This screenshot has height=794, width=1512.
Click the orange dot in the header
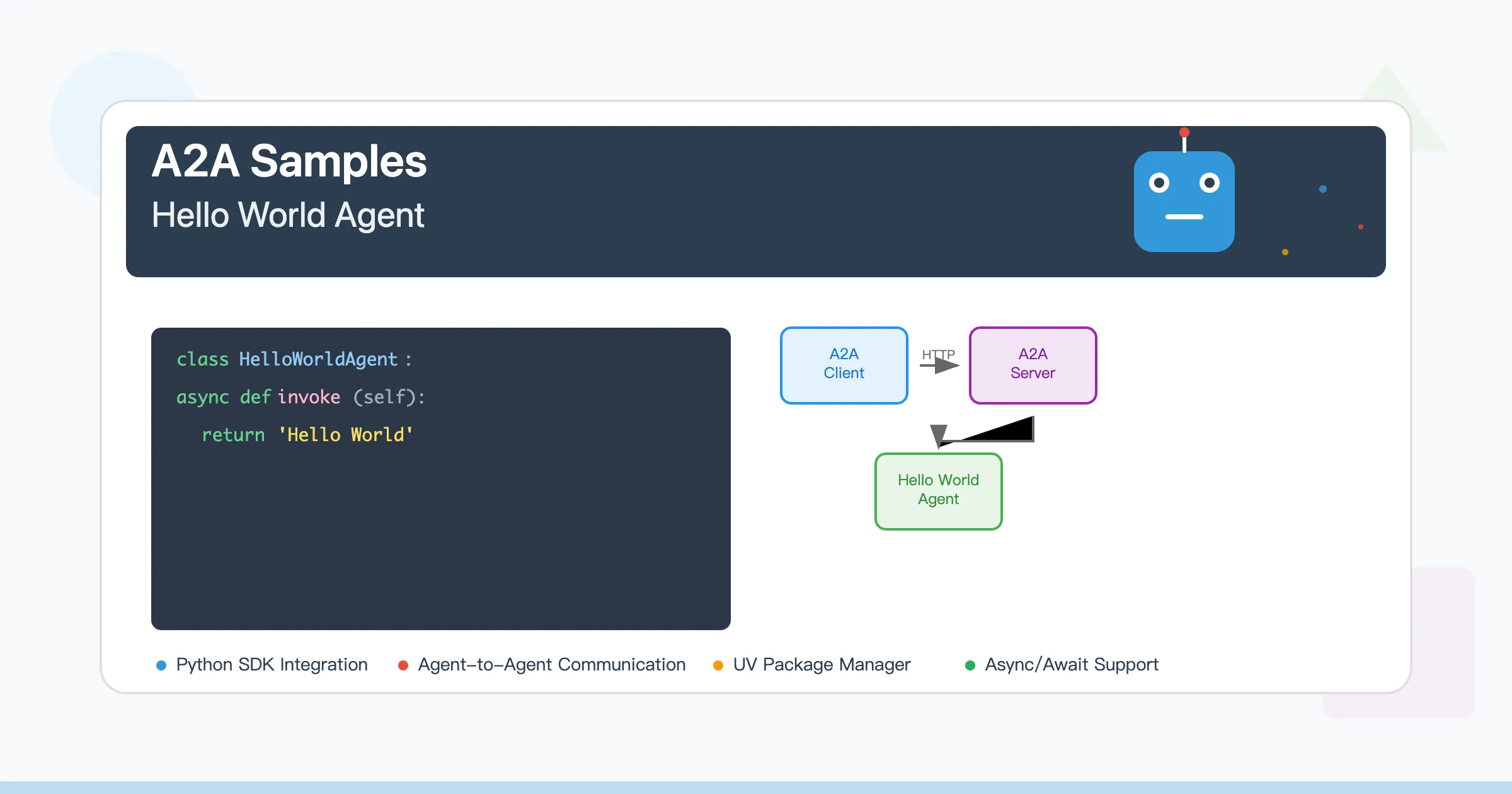click(x=1283, y=251)
